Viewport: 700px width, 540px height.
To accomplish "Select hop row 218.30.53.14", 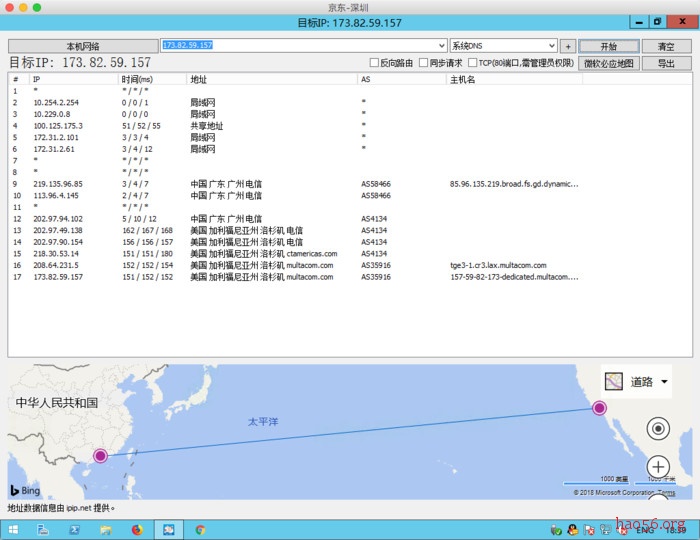I will coord(350,253).
